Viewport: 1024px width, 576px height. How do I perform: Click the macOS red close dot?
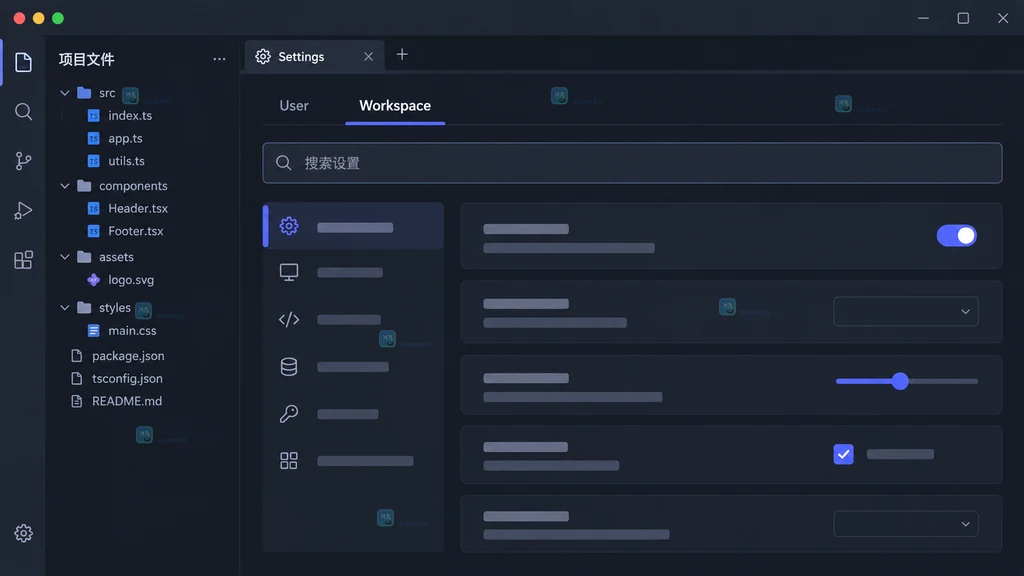[20, 18]
